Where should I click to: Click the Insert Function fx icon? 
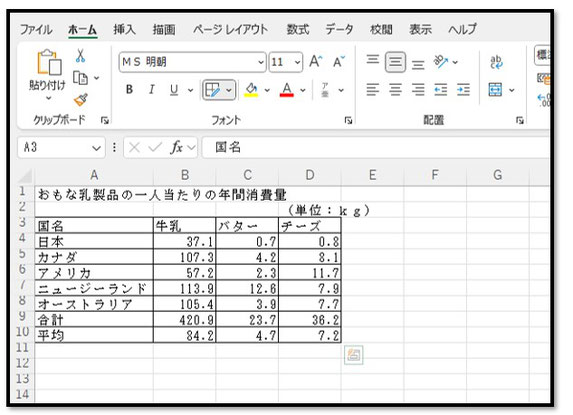(177, 148)
